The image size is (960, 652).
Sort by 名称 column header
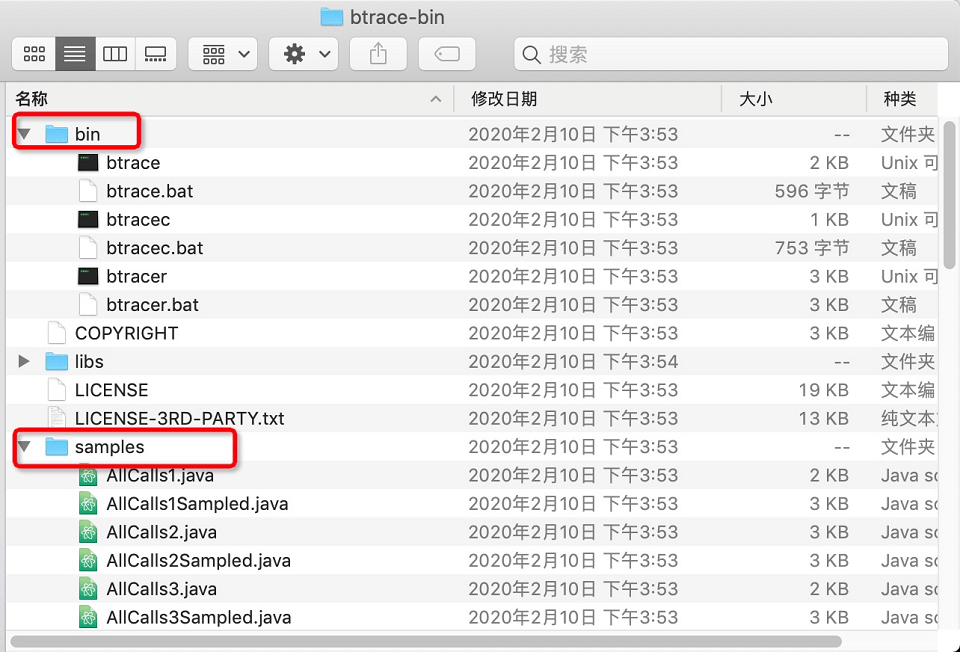pyautogui.click(x=32, y=99)
